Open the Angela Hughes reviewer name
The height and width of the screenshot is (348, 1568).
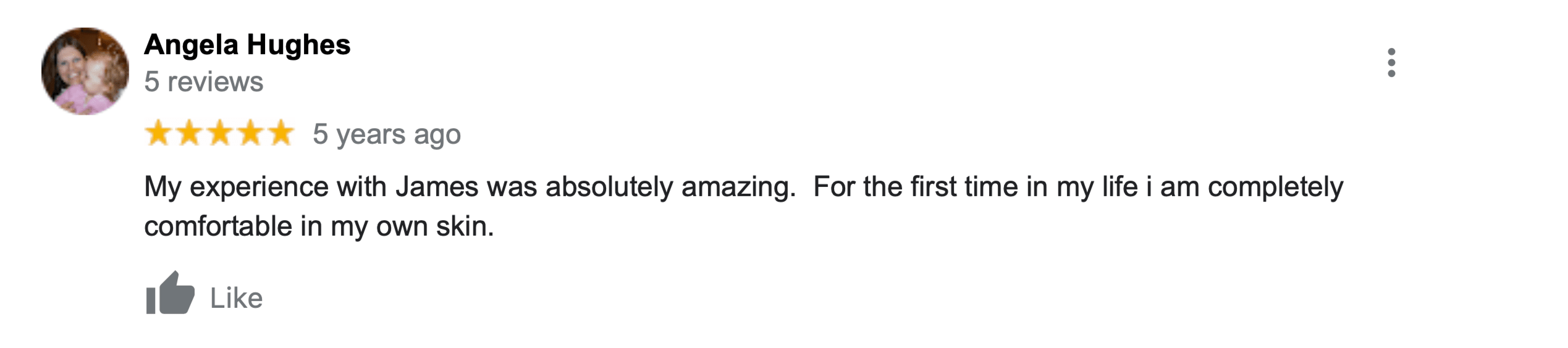point(247,45)
